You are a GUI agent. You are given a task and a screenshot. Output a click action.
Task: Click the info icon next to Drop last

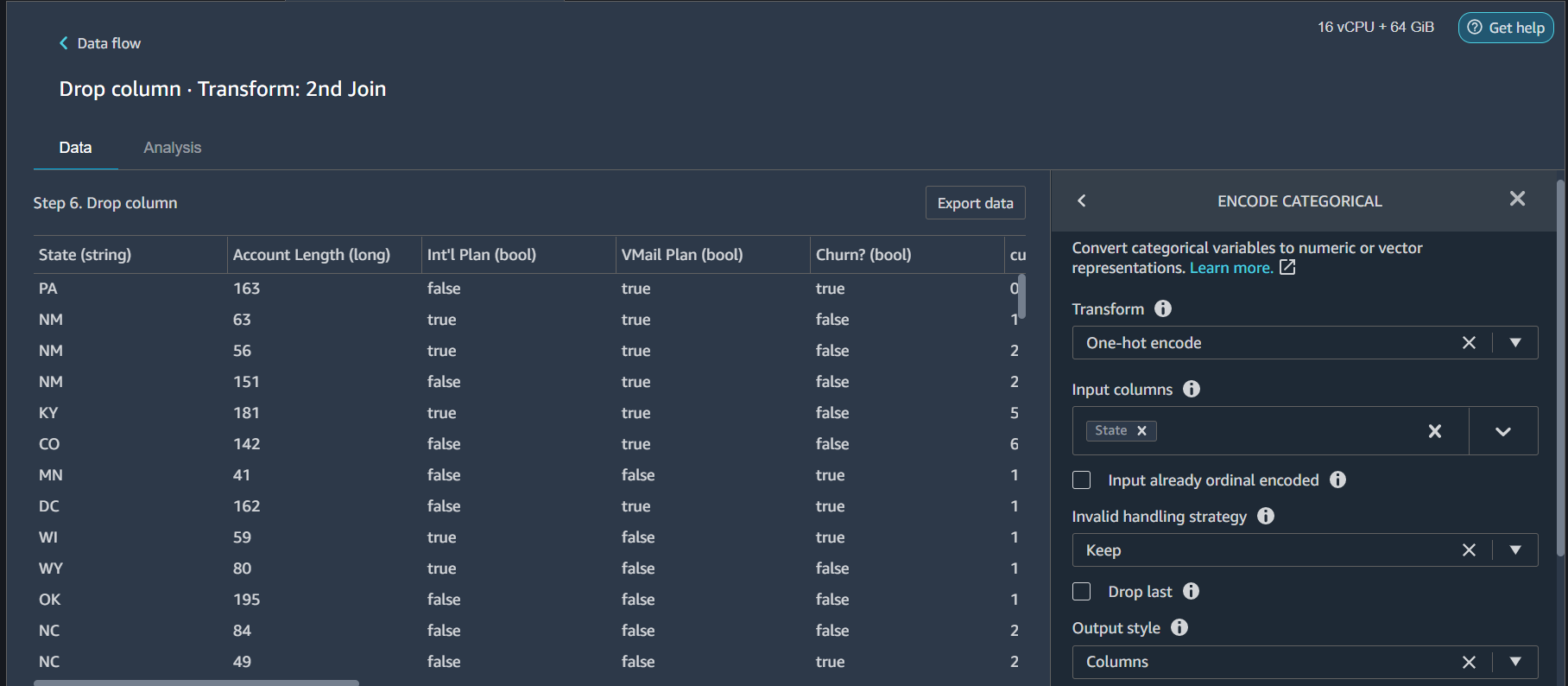1192,591
